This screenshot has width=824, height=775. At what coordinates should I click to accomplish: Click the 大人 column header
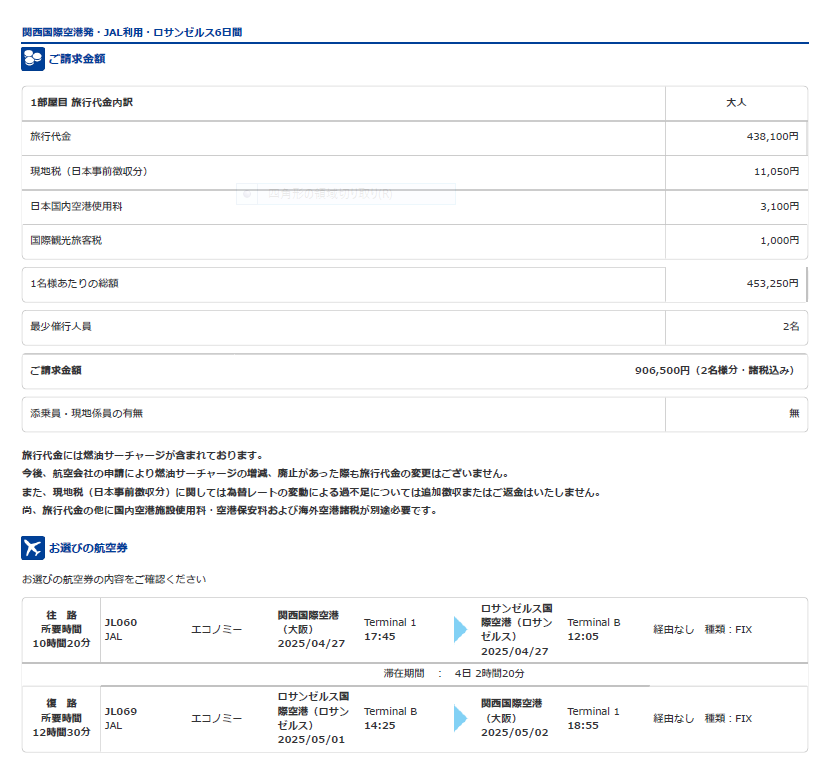tap(736, 102)
